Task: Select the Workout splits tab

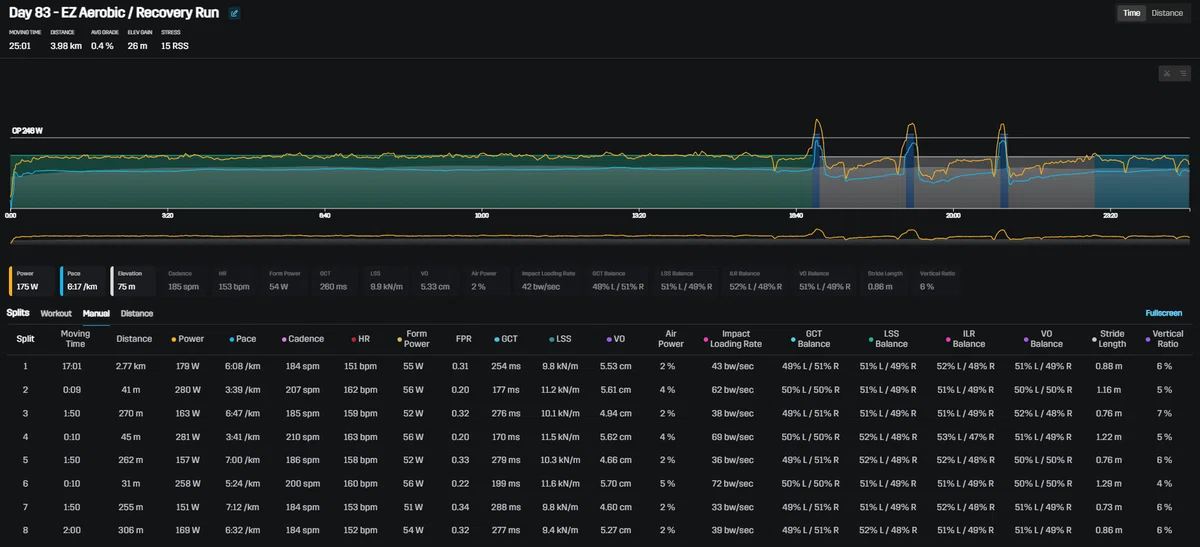Action: tap(56, 313)
